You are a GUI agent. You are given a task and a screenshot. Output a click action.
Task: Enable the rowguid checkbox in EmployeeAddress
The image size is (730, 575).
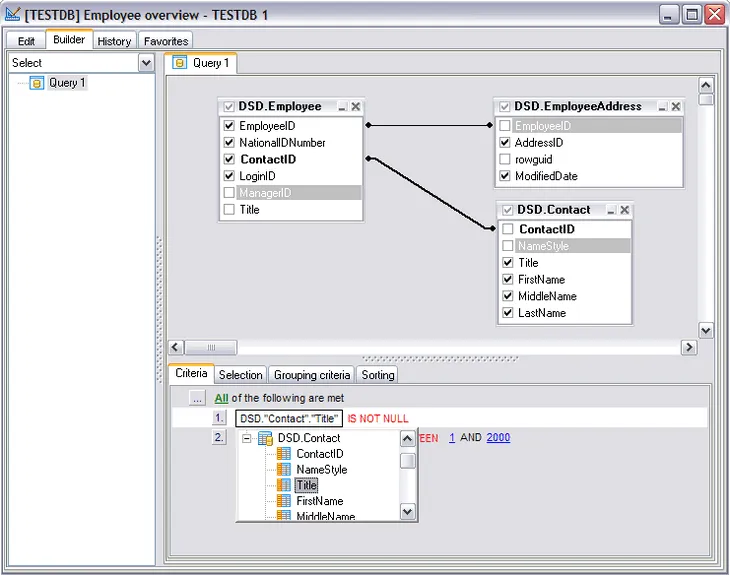tap(505, 160)
